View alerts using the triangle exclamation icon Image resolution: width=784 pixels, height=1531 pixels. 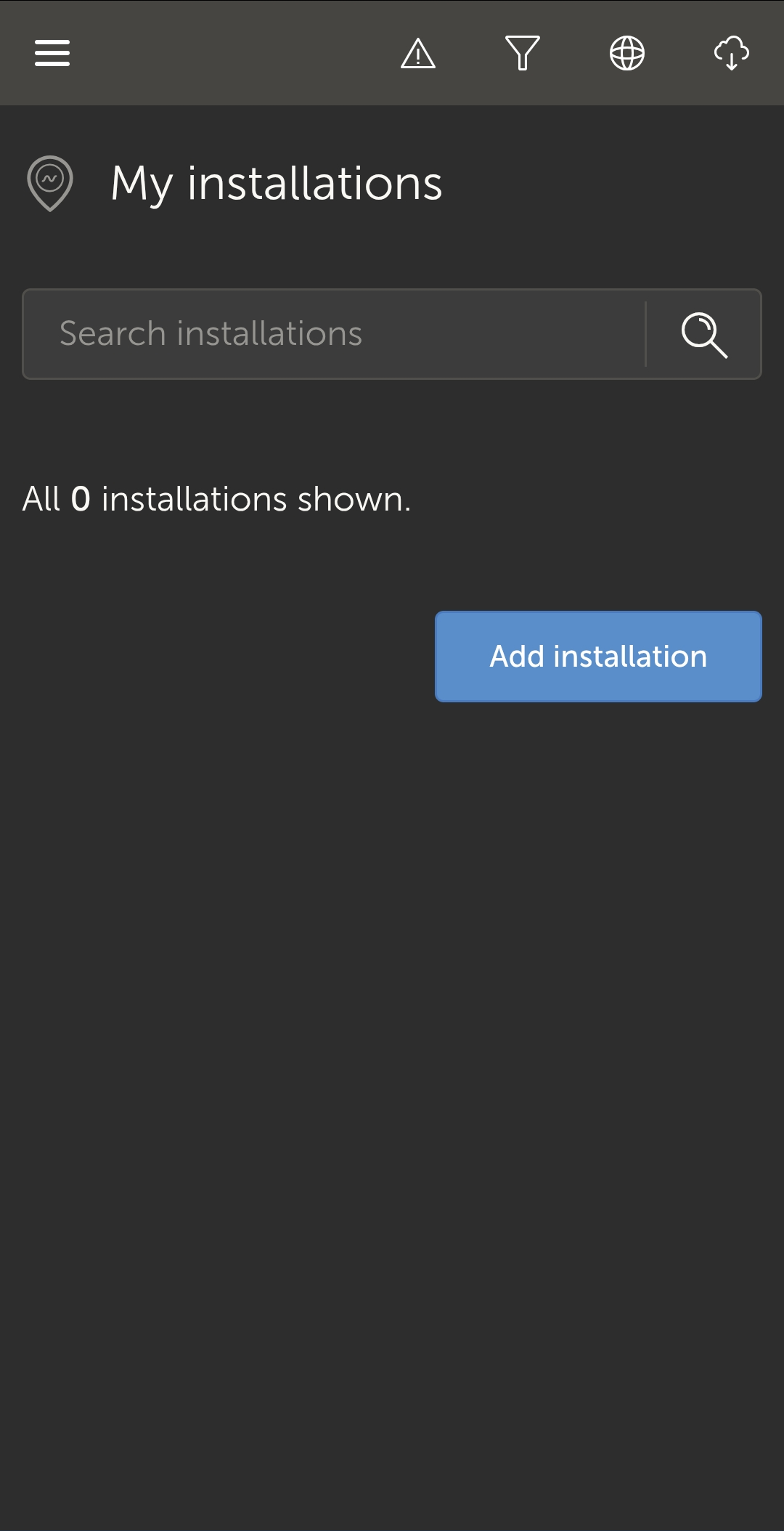(418, 53)
